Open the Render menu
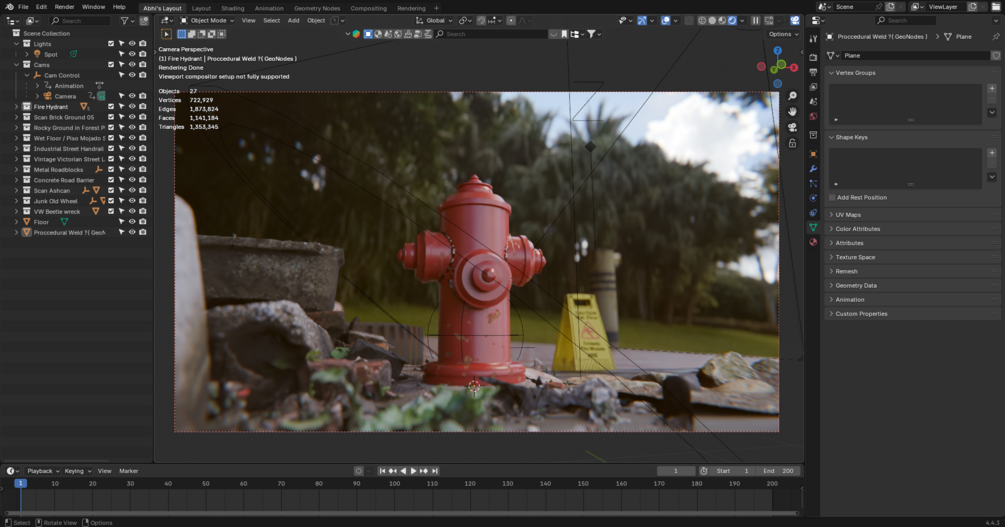The image size is (1005, 527). [x=64, y=6]
